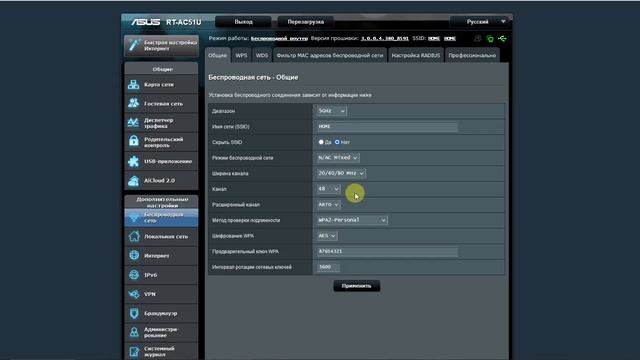Image resolution: width=640 pixels, height=360 pixels.
Task: Switch to the WPS tab
Action: click(241, 55)
